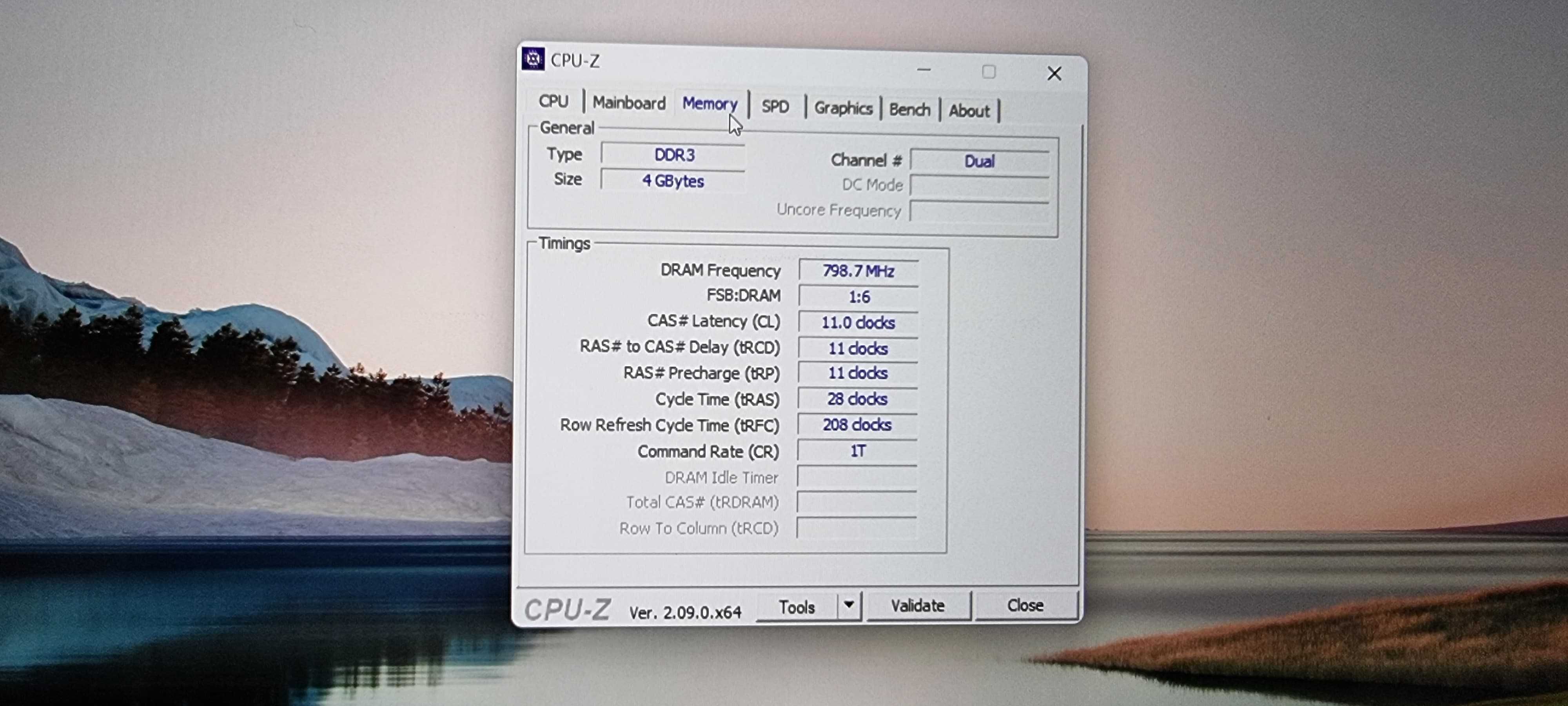Click the 1T command rate value
This screenshot has width=1568, height=706.
pos(857,451)
